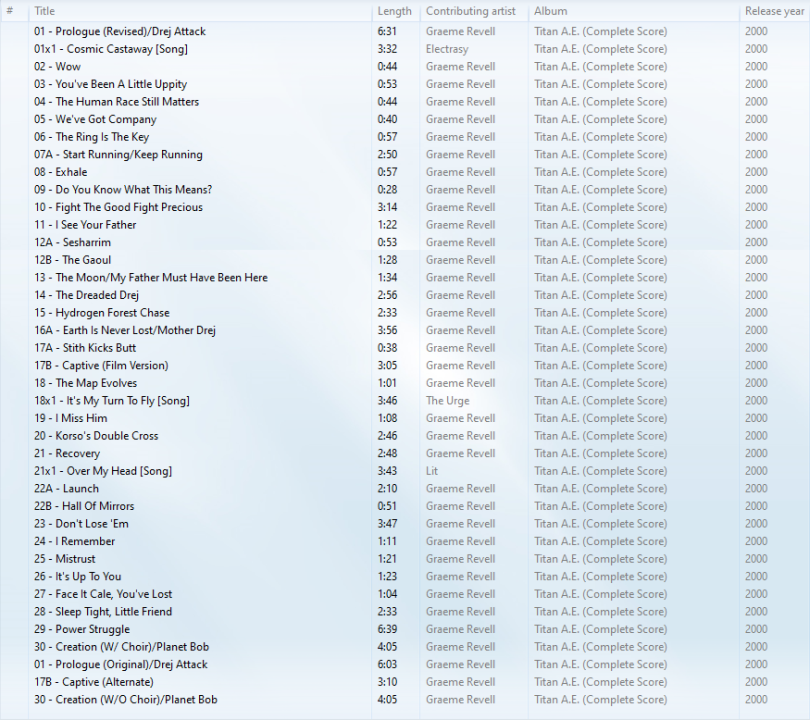Select '06 - The Ring Is The Key'

[91, 137]
